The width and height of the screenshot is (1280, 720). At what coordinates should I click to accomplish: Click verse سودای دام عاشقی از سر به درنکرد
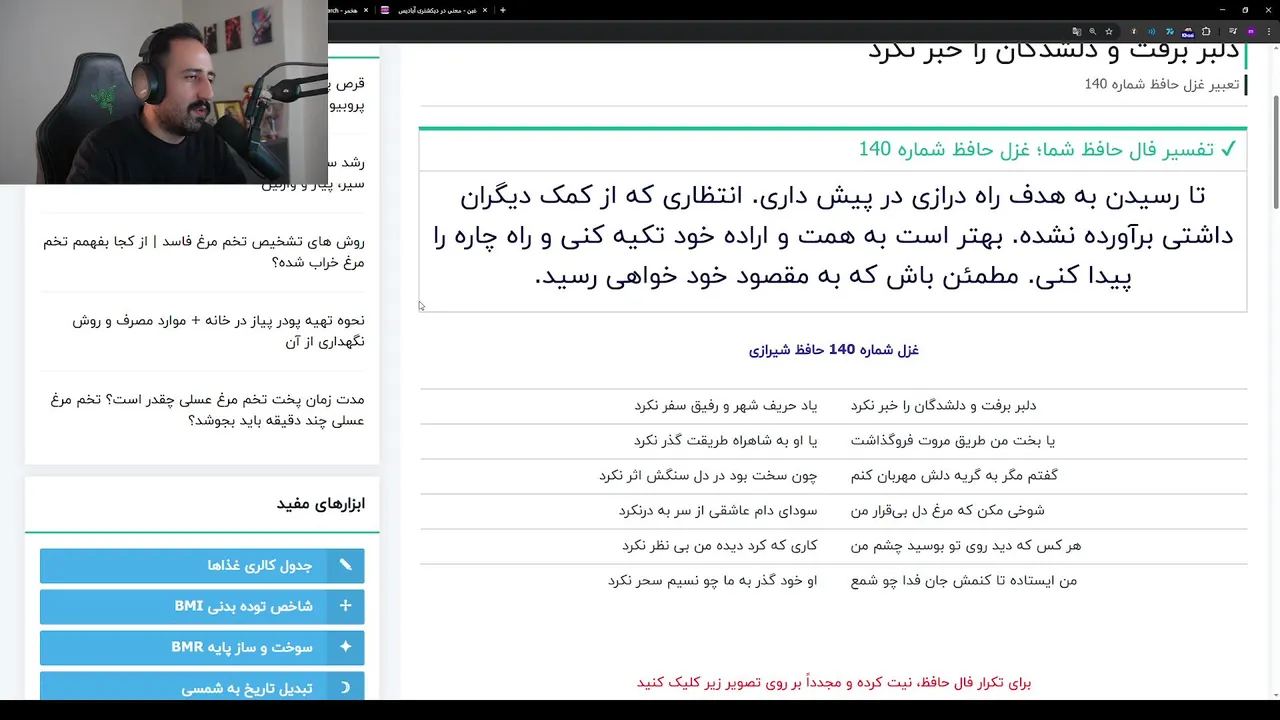[x=718, y=510]
